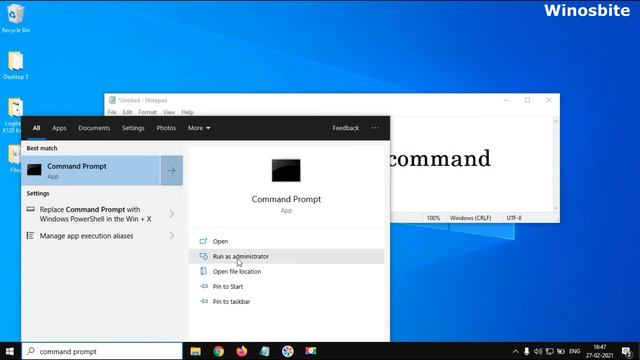Screen dimensions: 640x360
Task: Click the Run as administrator shield icon
Action: (x=203, y=256)
